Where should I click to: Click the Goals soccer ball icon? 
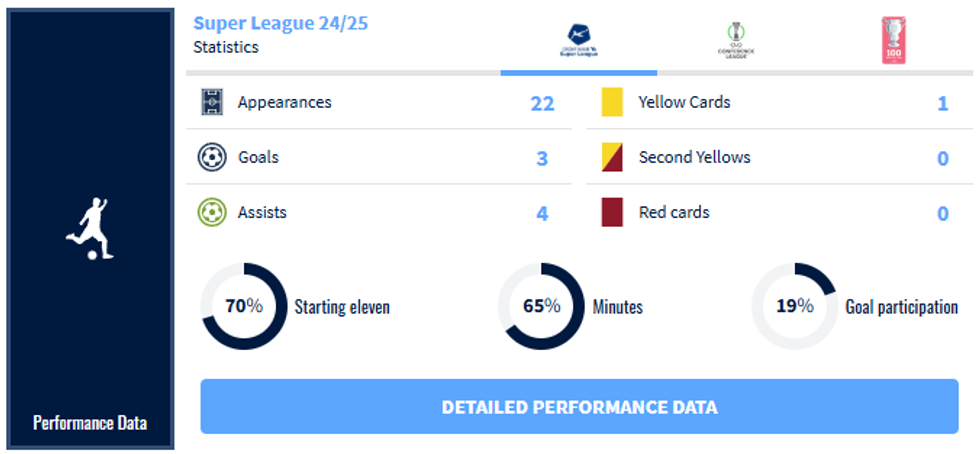[211, 157]
